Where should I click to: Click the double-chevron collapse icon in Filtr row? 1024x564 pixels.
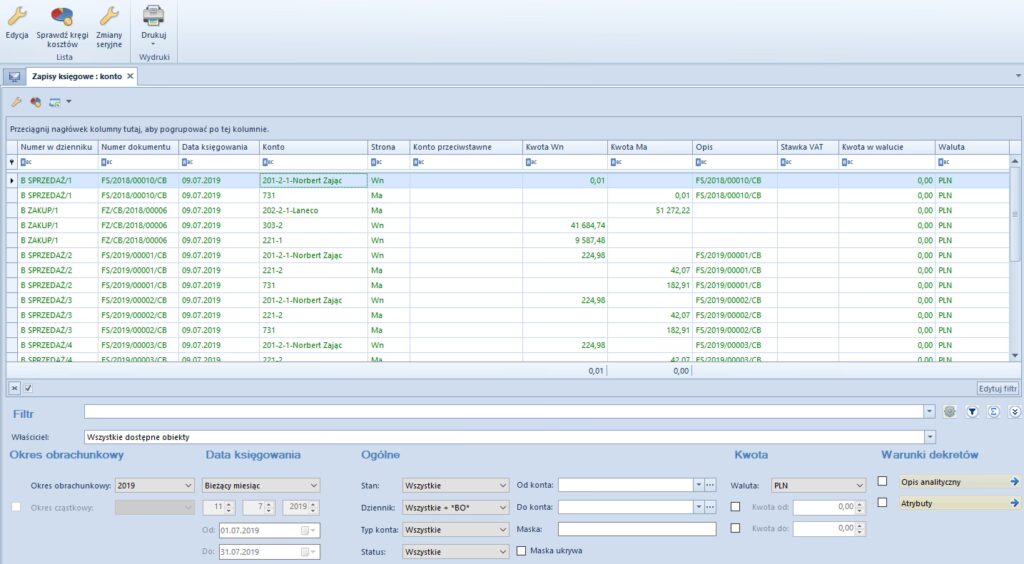point(1015,411)
